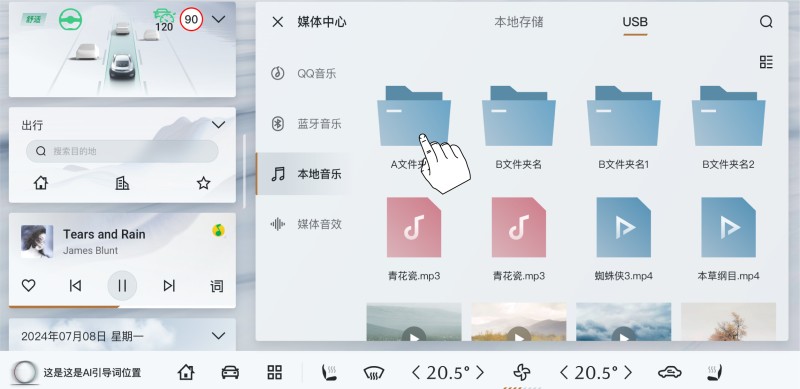800x389 pixels.
Task: Click James Blunt artist name
Action: click(x=90, y=251)
